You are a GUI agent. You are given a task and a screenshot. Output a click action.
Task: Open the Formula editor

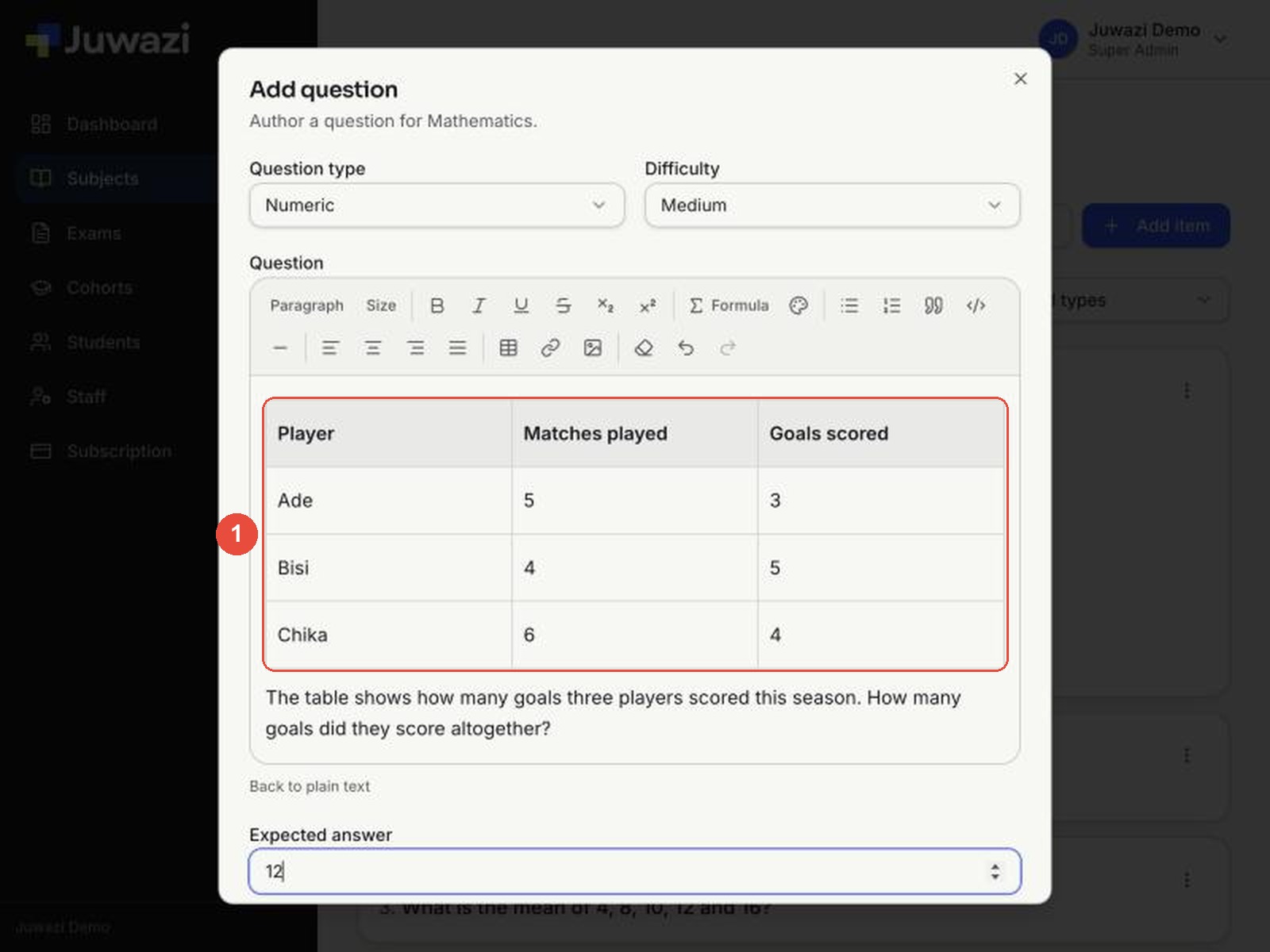point(729,305)
